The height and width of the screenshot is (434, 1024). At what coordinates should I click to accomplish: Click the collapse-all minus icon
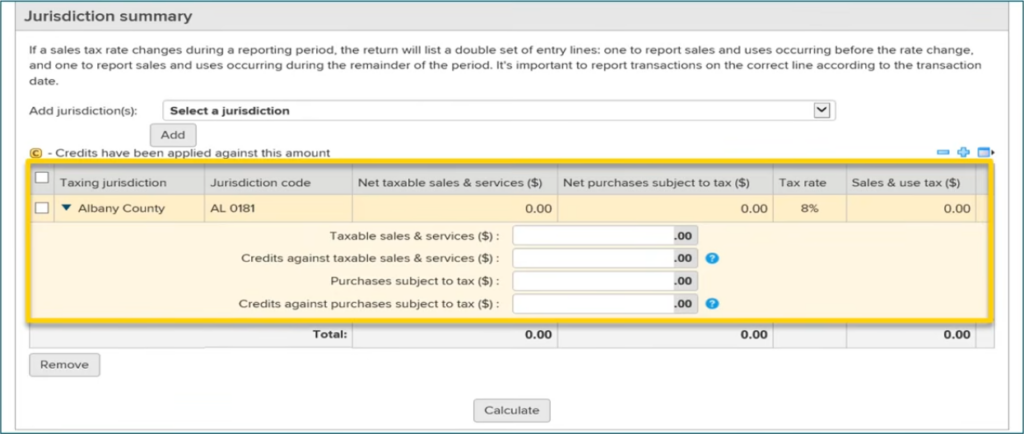943,152
